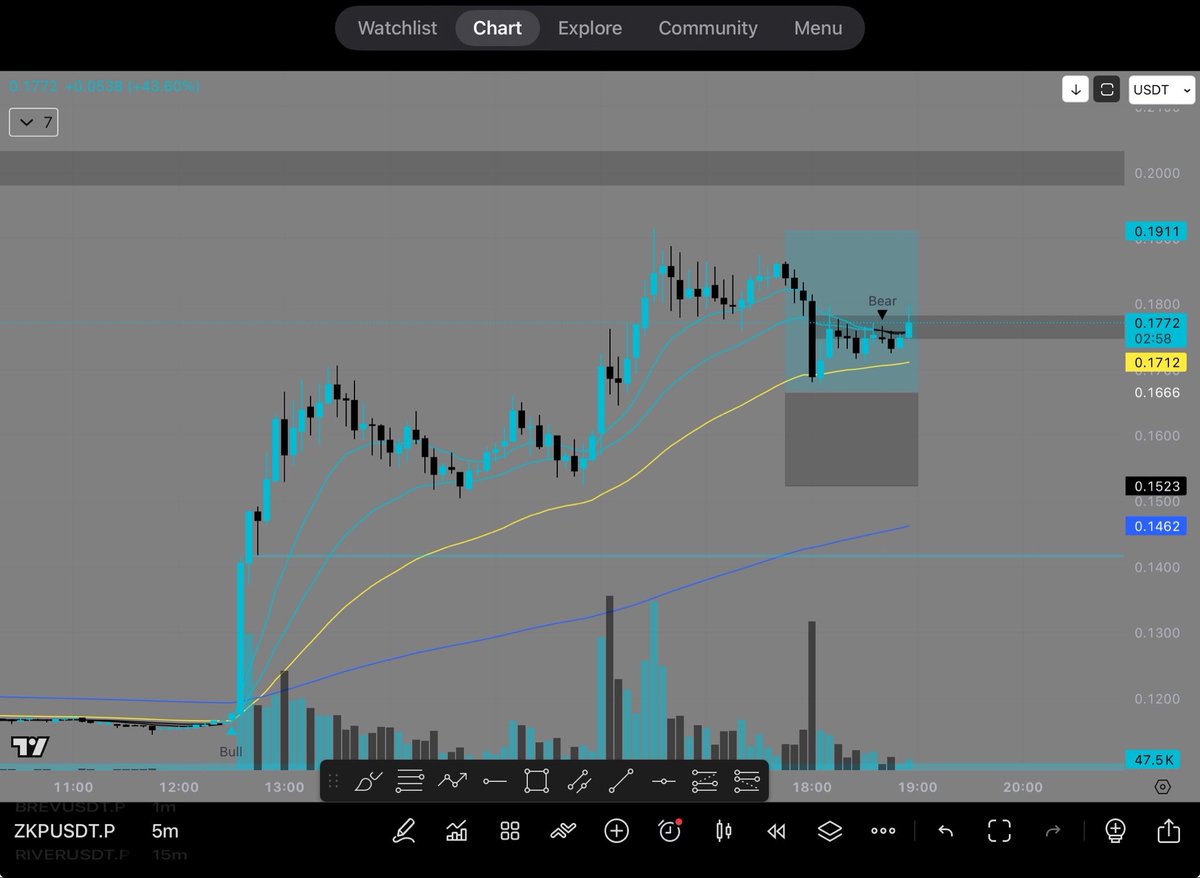Toggle the square brackets button beside USDT

[1106, 89]
